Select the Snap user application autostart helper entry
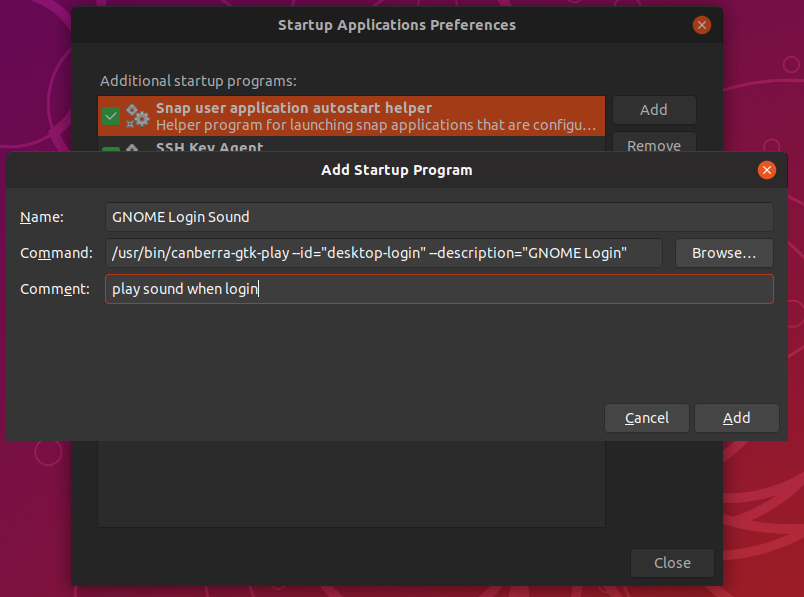 pyautogui.click(x=351, y=116)
